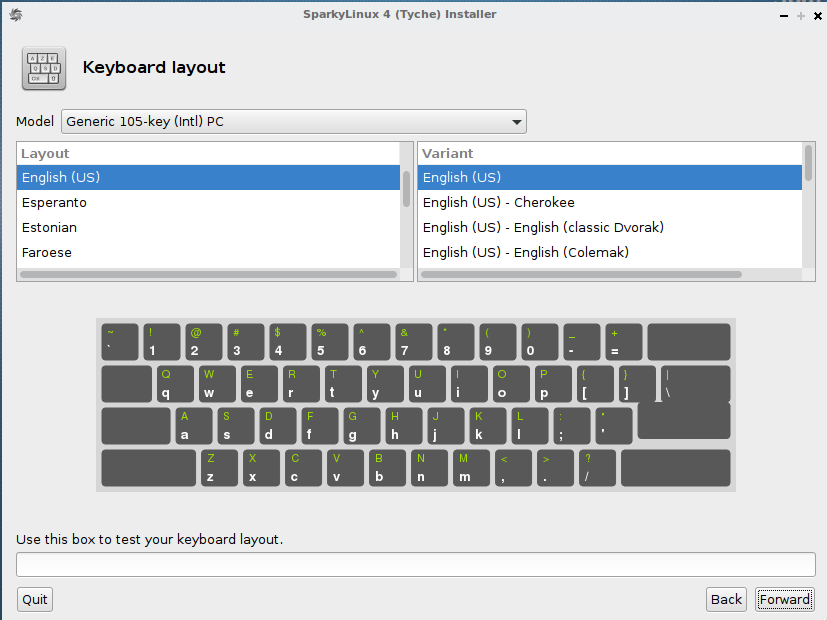The image size is (827, 620).
Task: Click the T key on keyboard preview
Action: [343, 384]
